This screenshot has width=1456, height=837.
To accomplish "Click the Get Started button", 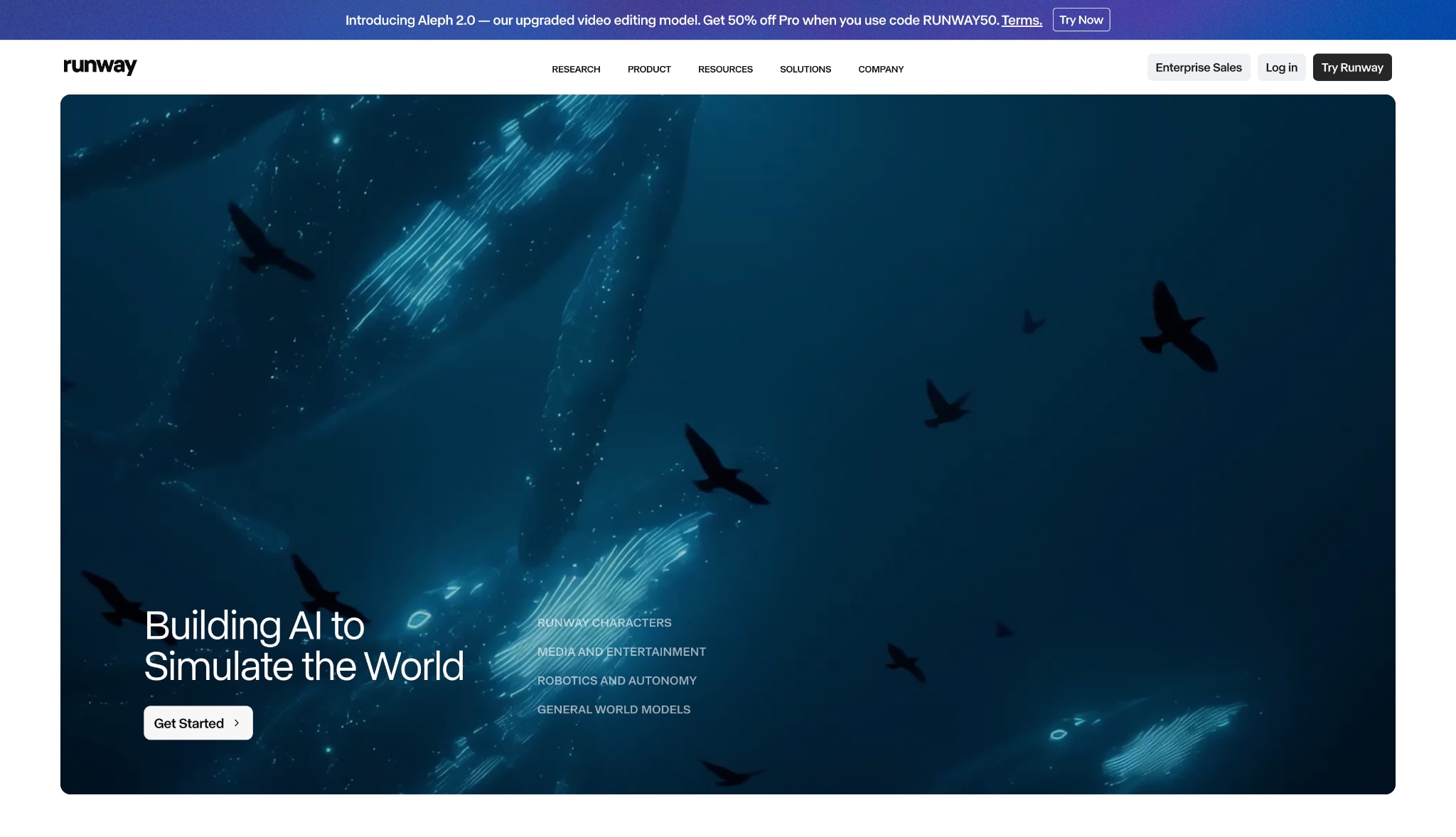I will (198, 723).
